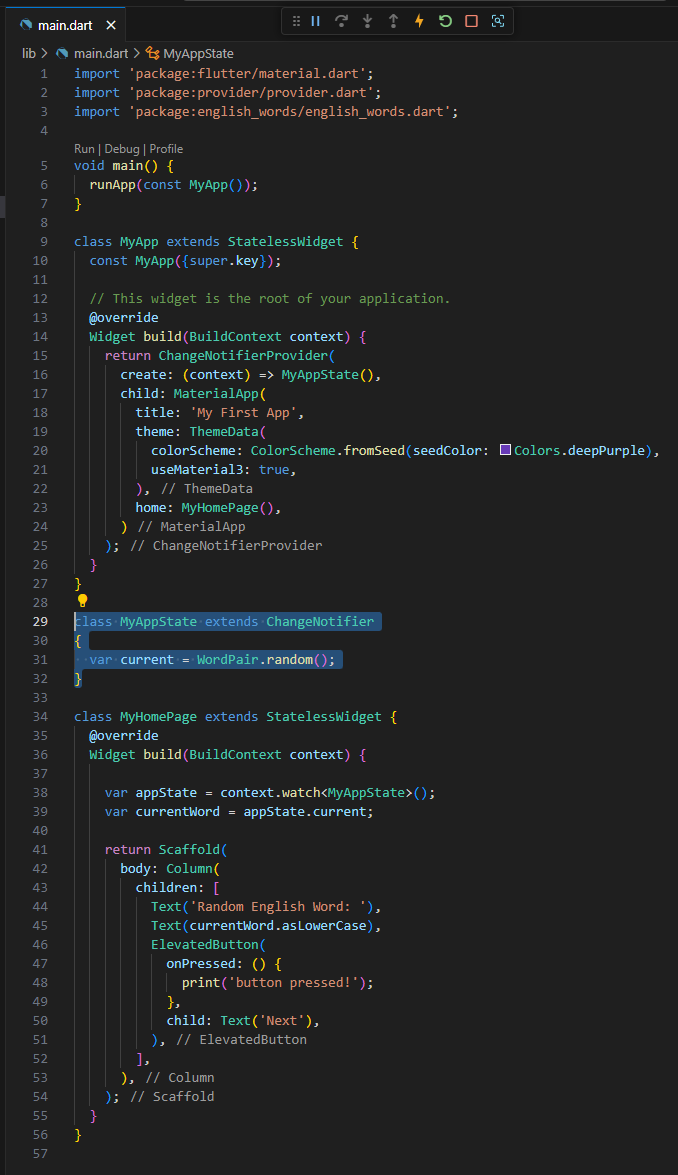Click the // Scaffold closing label comment
The width and height of the screenshot is (678, 1175).
pos(172,1096)
